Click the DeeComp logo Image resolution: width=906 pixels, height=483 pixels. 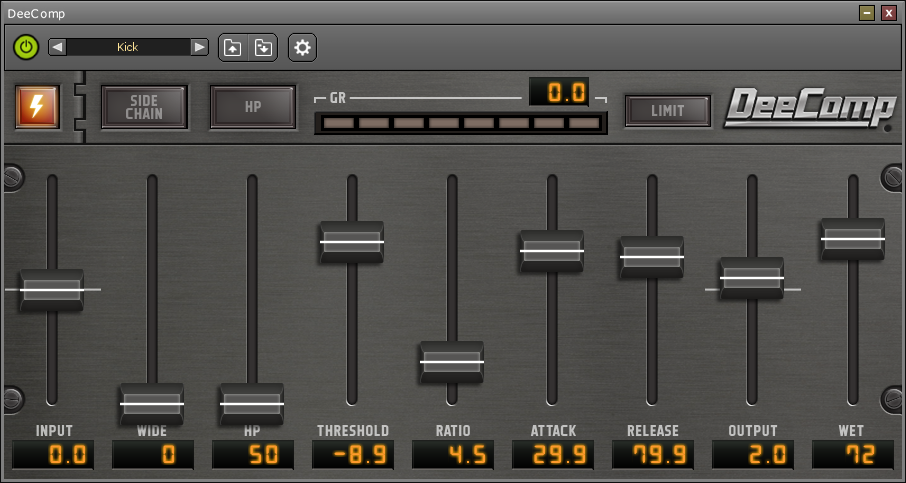(810, 109)
